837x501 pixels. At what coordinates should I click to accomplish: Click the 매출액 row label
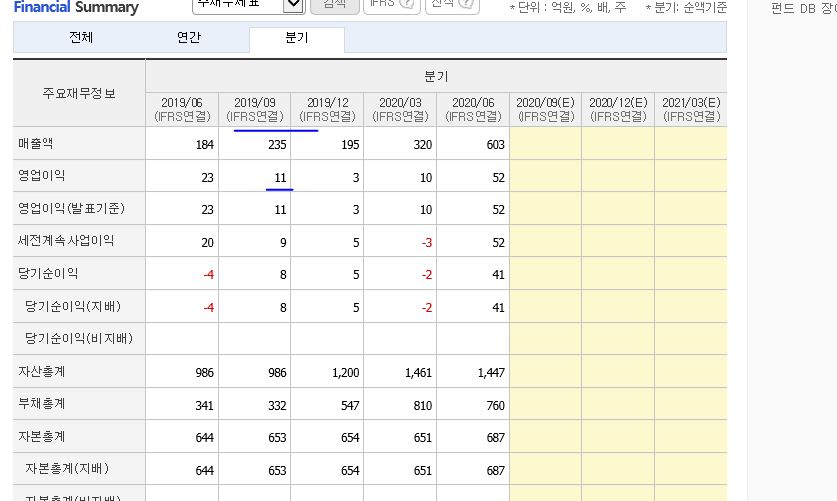tap(35, 144)
